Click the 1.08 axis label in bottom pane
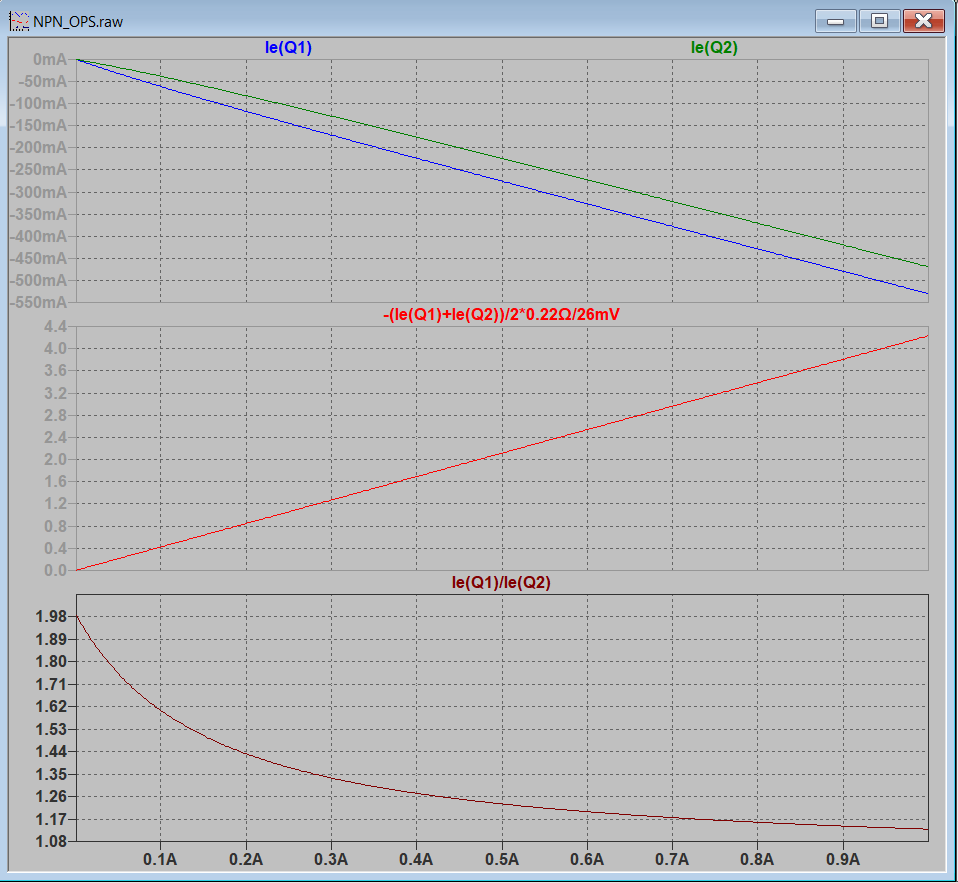This screenshot has height=883, width=958. click(x=51, y=841)
